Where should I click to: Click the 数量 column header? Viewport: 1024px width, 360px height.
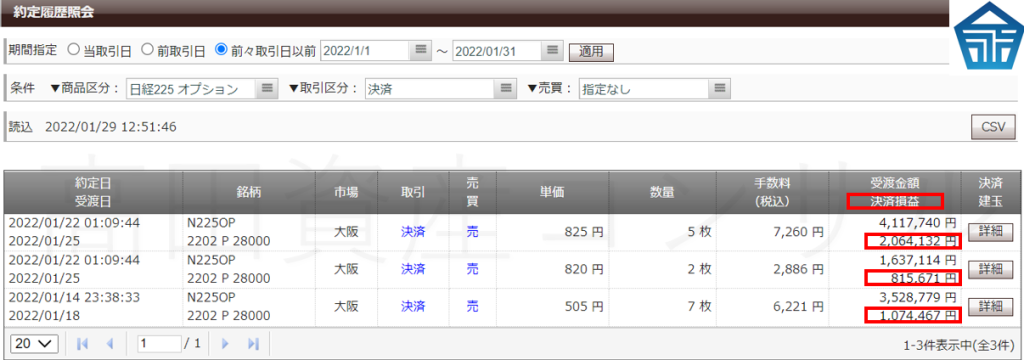coord(663,192)
